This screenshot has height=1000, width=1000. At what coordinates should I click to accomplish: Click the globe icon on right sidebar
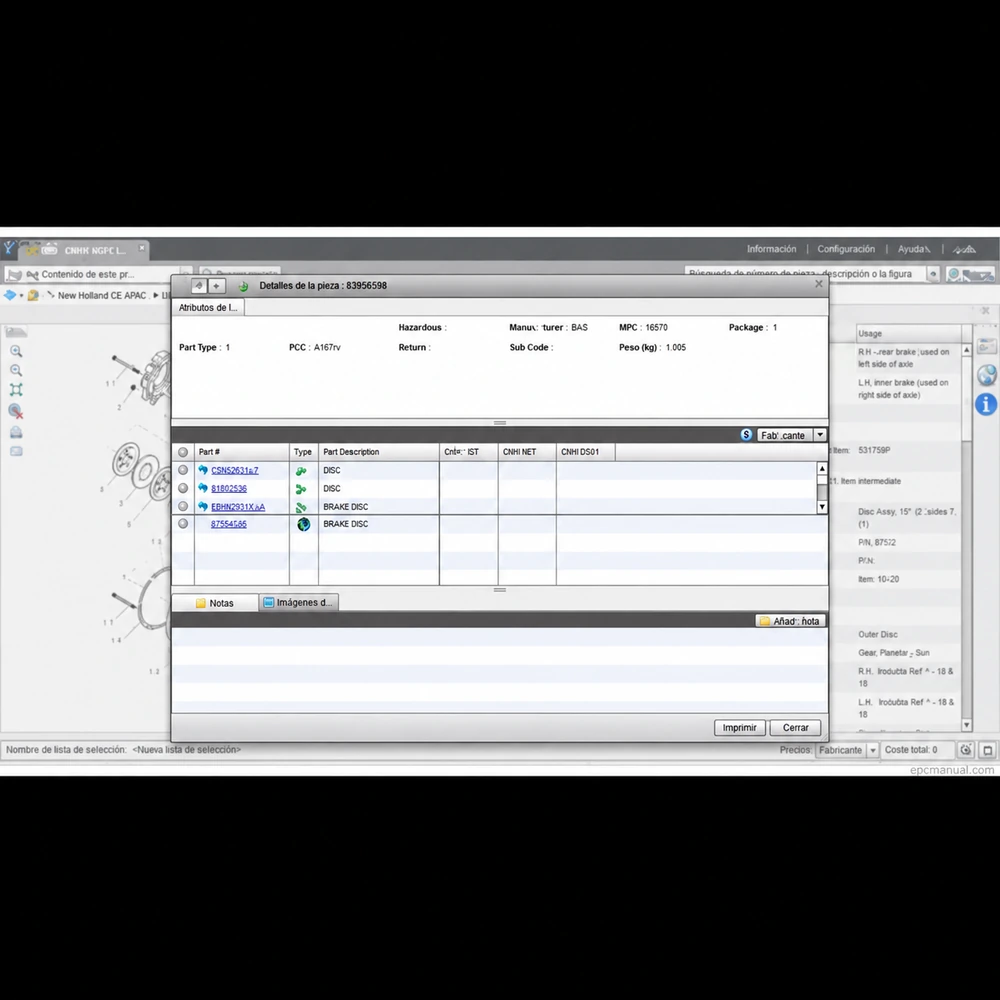pos(986,375)
